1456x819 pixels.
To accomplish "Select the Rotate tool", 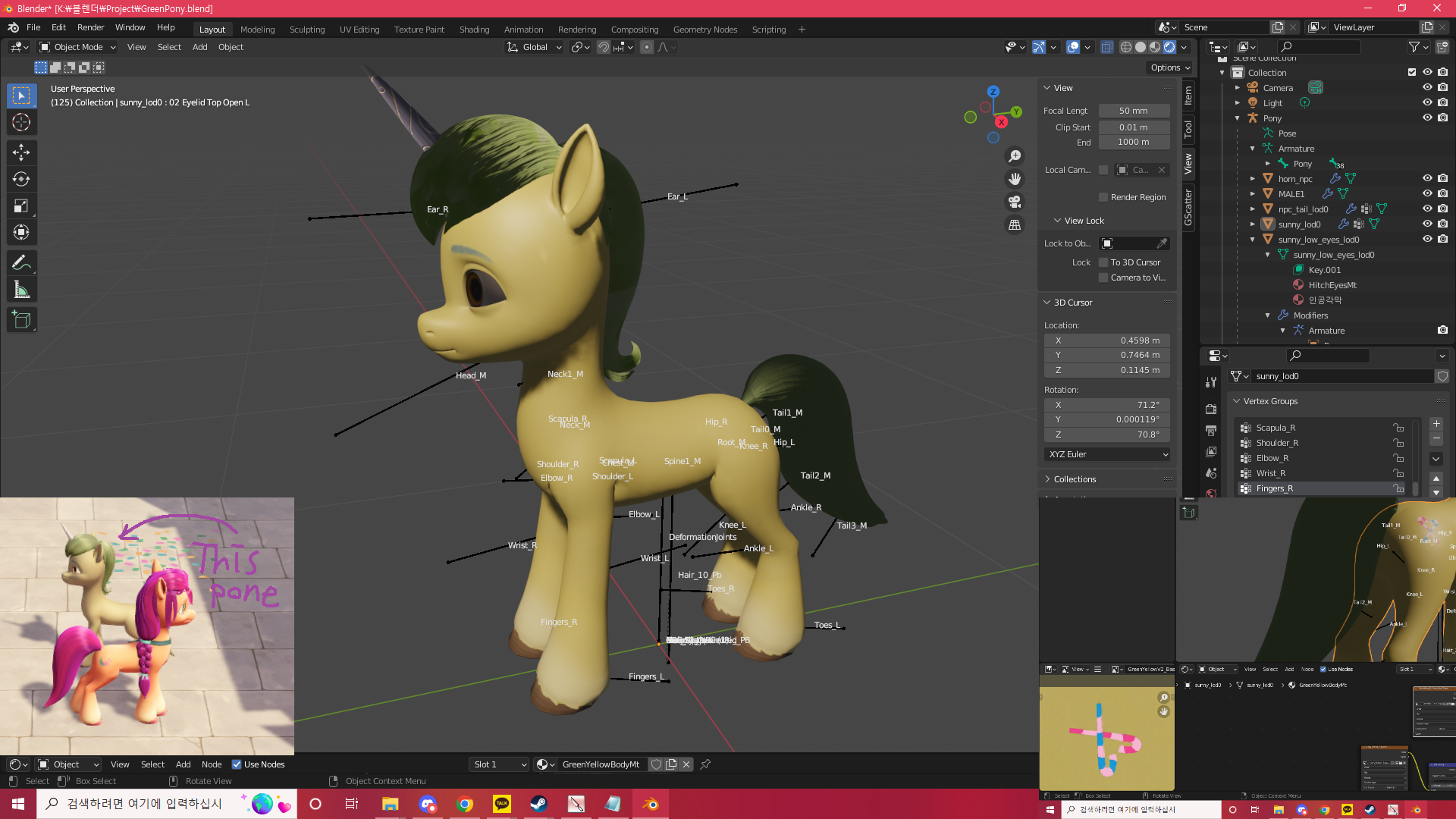I will click(x=21, y=179).
